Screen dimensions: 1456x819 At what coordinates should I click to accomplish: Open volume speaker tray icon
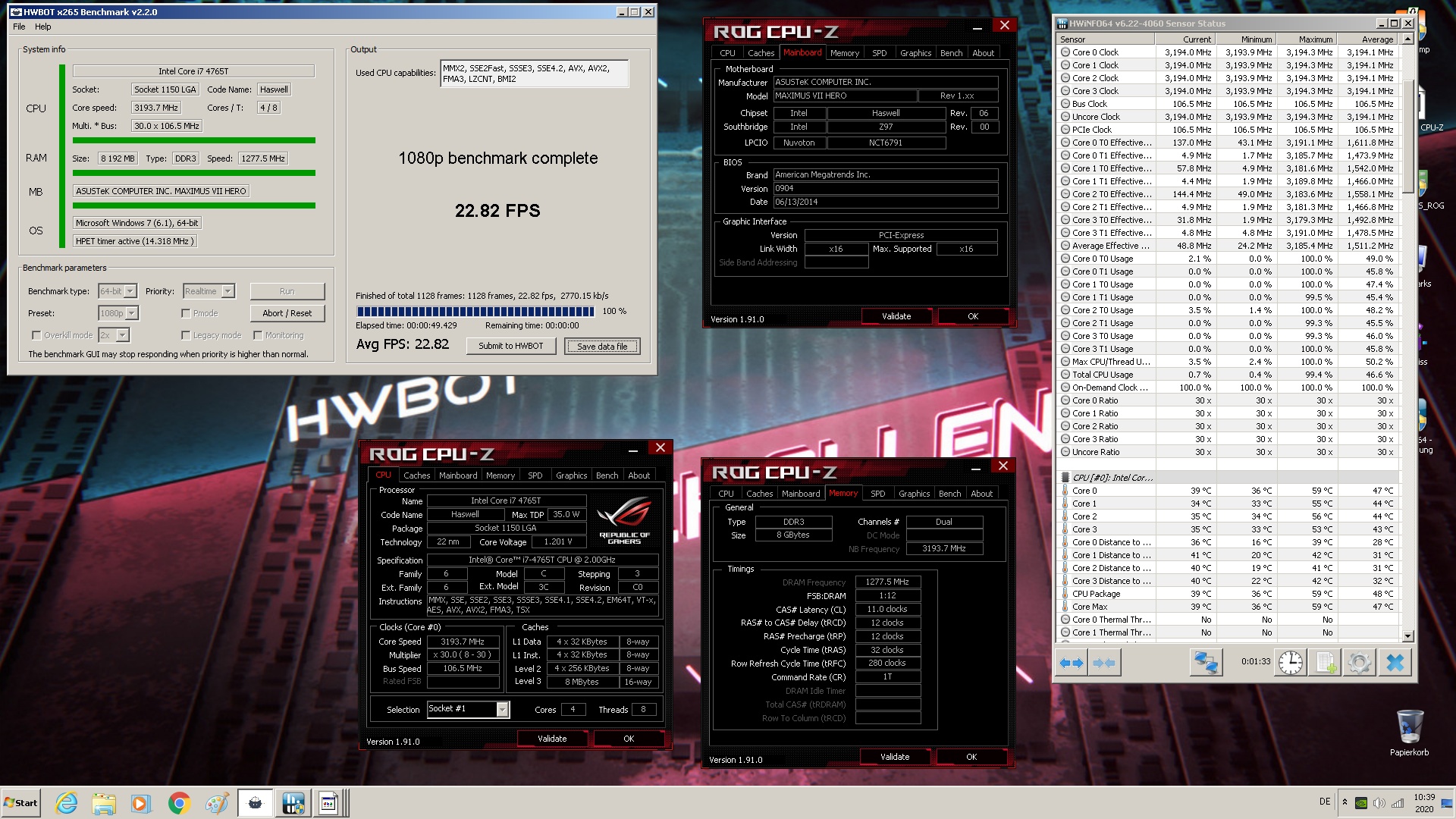(x=1379, y=803)
